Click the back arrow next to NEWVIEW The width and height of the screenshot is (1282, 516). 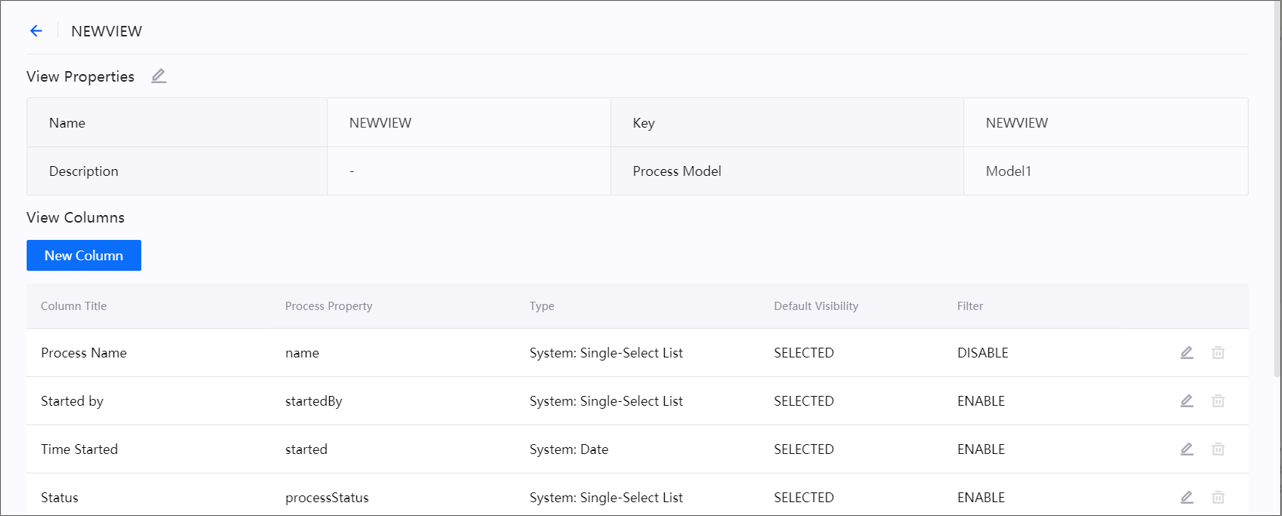point(36,31)
